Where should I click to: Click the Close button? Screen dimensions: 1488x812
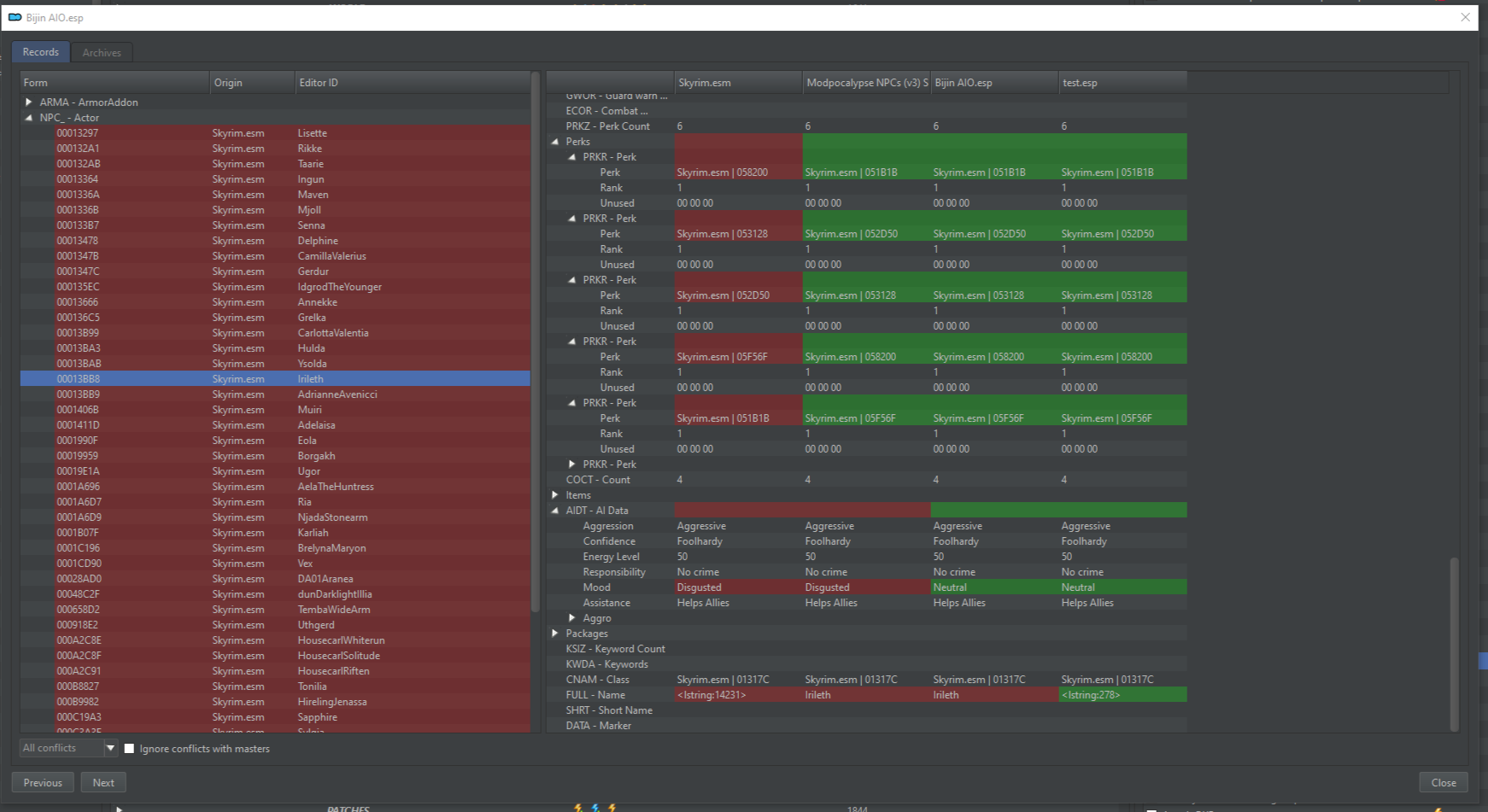(x=1444, y=782)
